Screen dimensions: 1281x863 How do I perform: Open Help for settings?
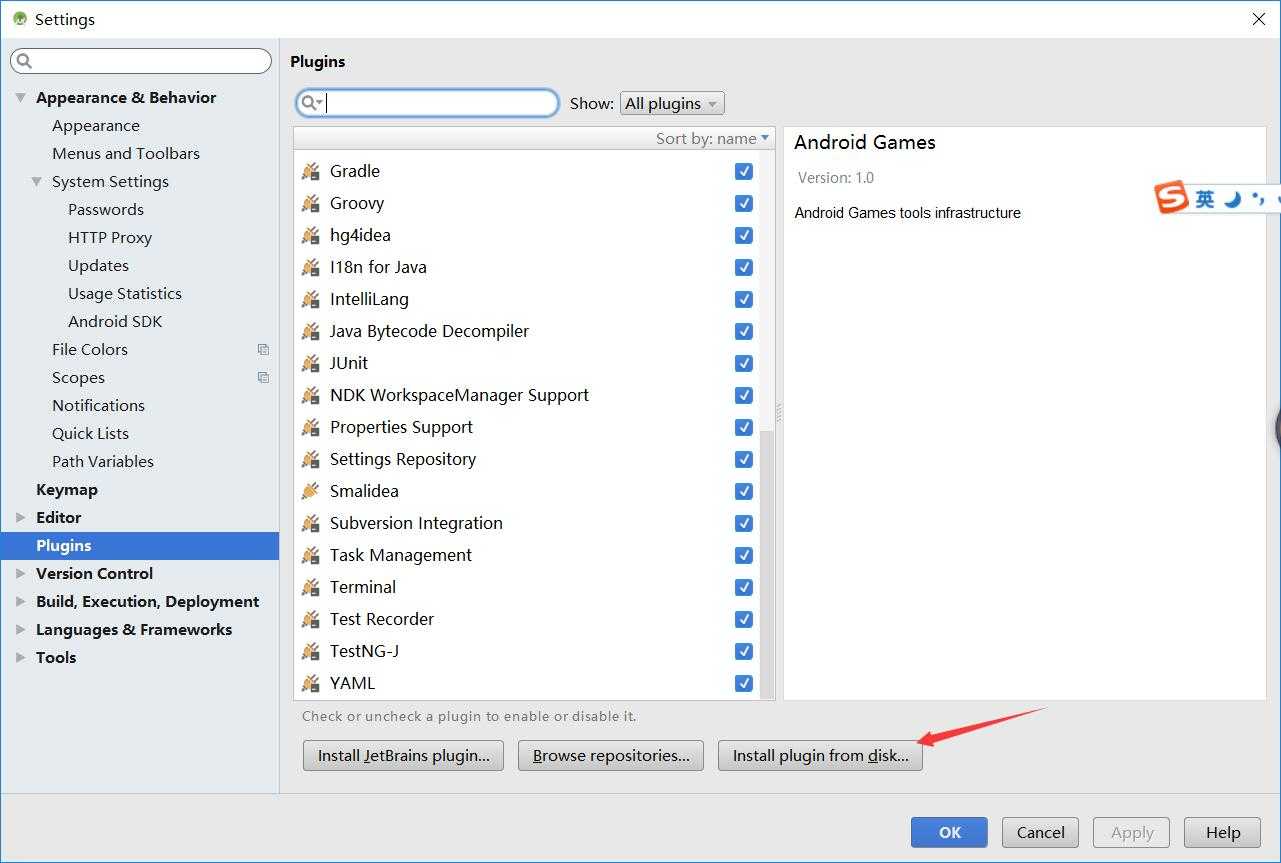tap(1222, 832)
